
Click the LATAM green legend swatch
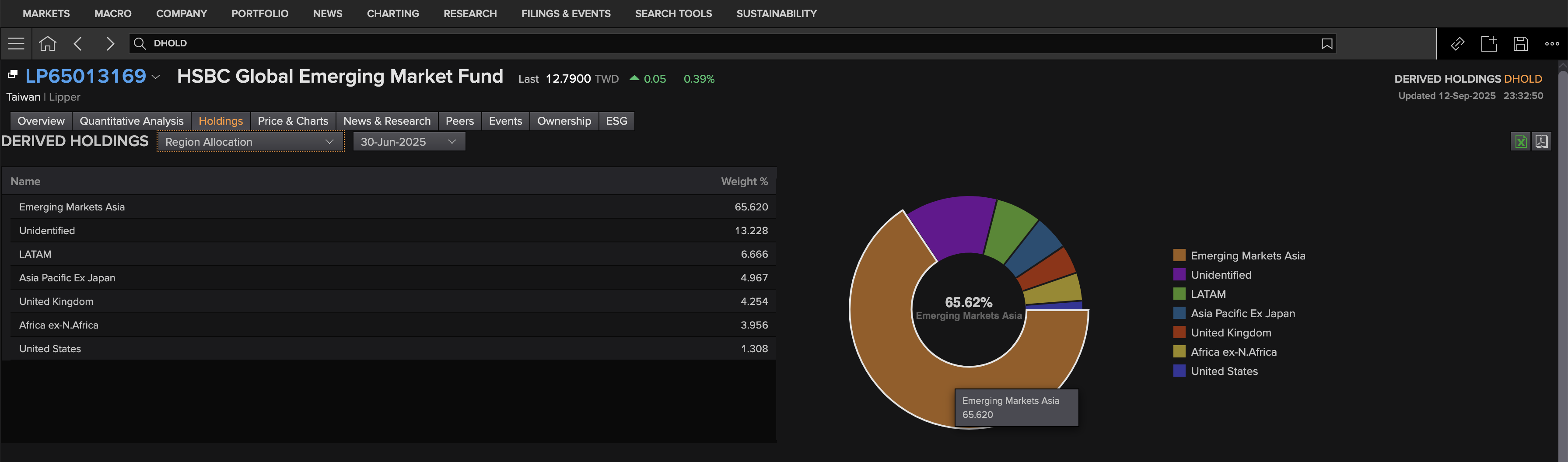(1179, 294)
